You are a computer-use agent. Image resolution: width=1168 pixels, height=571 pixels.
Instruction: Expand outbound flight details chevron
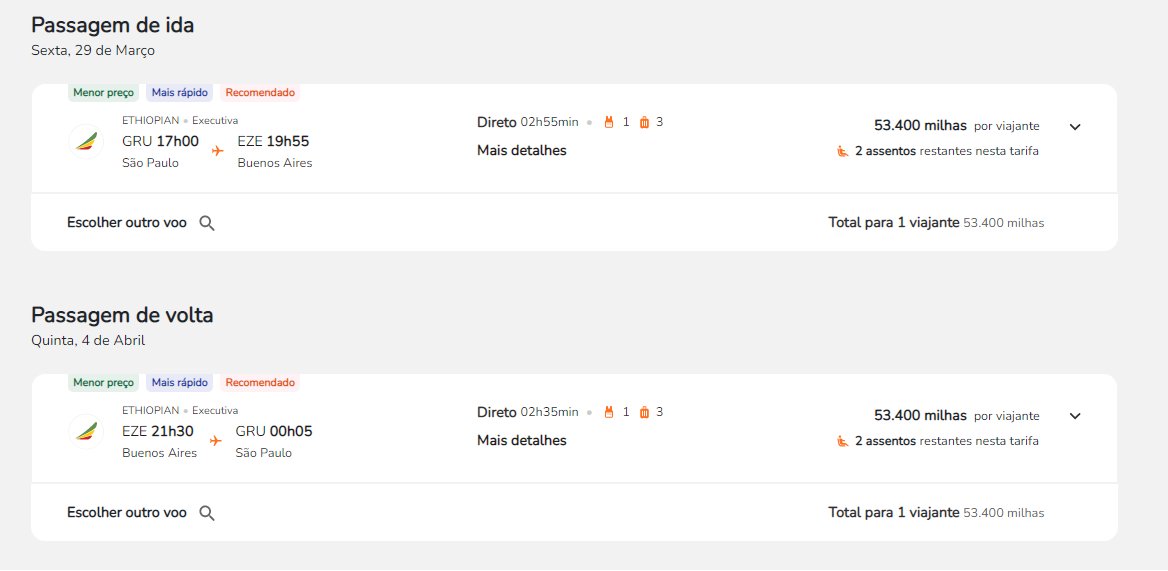(1075, 127)
